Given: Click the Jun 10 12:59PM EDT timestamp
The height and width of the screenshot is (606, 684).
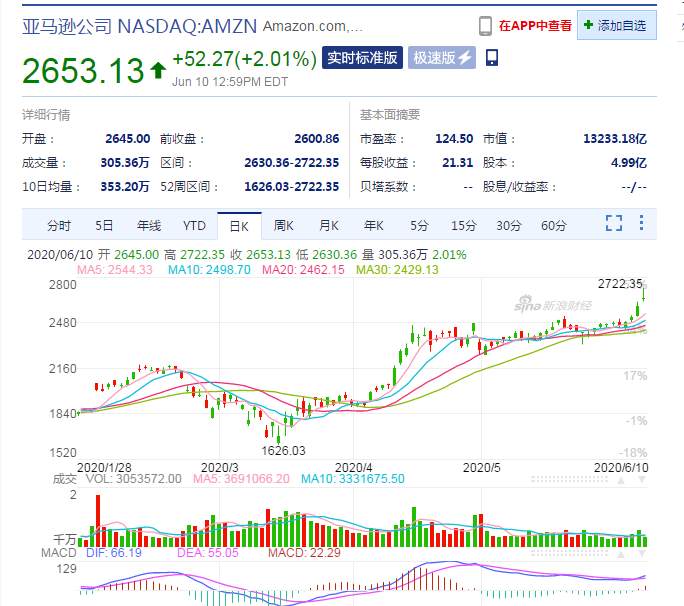Looking at the screenshot, I should point(230,82).
